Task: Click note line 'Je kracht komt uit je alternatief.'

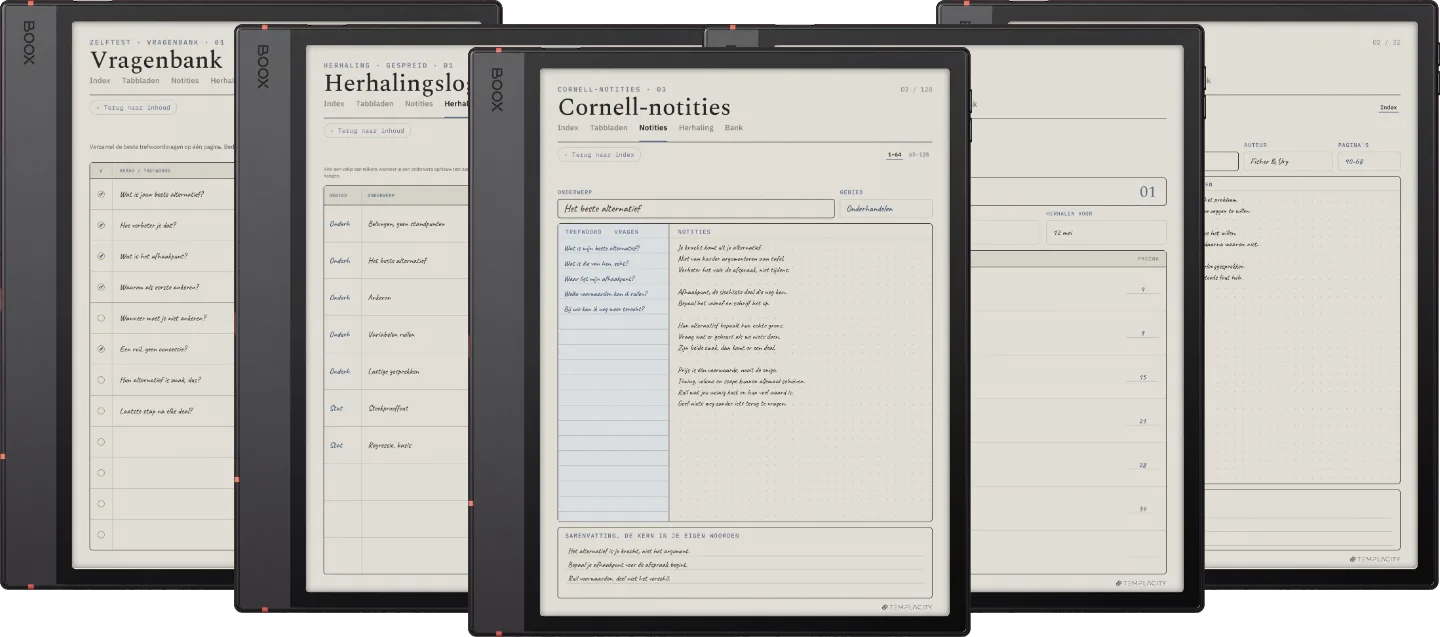Action: tap(720, 247)
